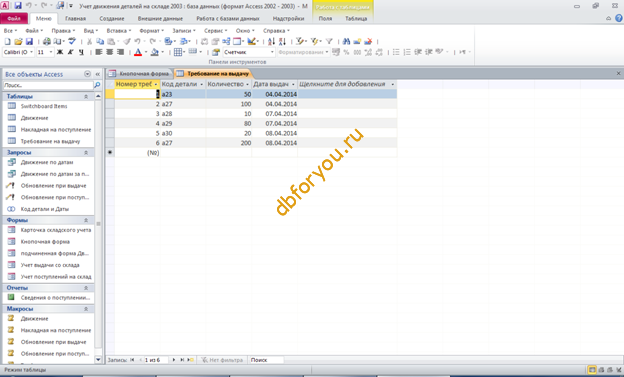The height and width of the screenshot is (377, 624).
Task: Open the Правка menu
Action: (x=63, y=31)
